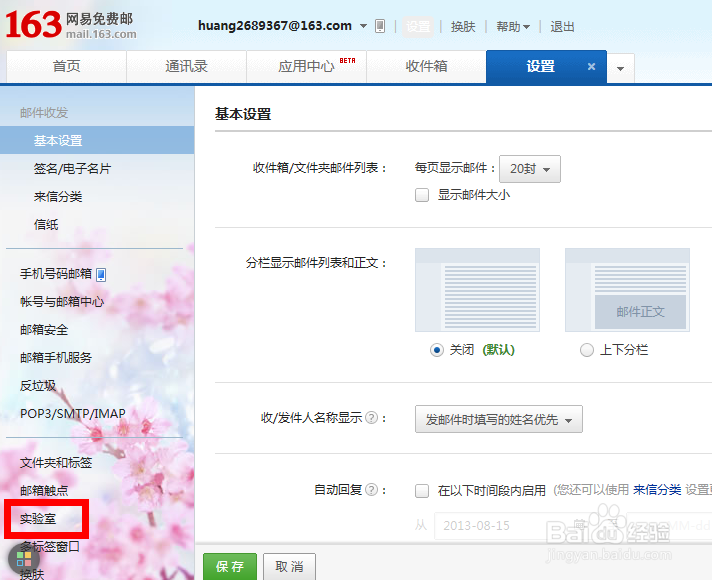
Task: Expand the extra tabs dropdown arrow
Action: (620, 69)
